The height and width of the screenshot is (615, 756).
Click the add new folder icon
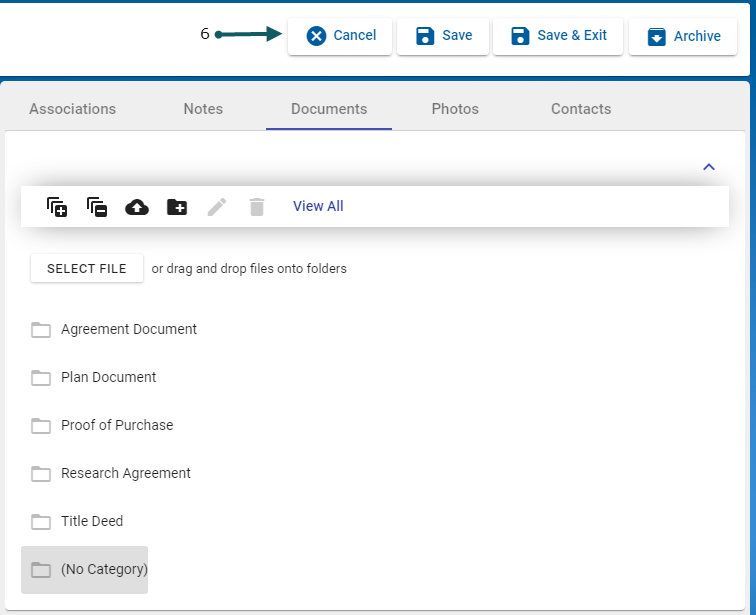click(x=177, y=207)
